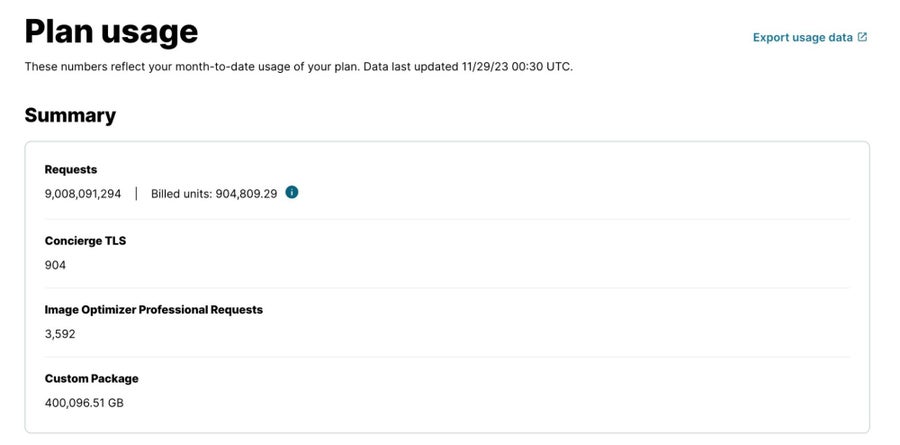Select the 3,592 image optimizer value

coord(60,334)
